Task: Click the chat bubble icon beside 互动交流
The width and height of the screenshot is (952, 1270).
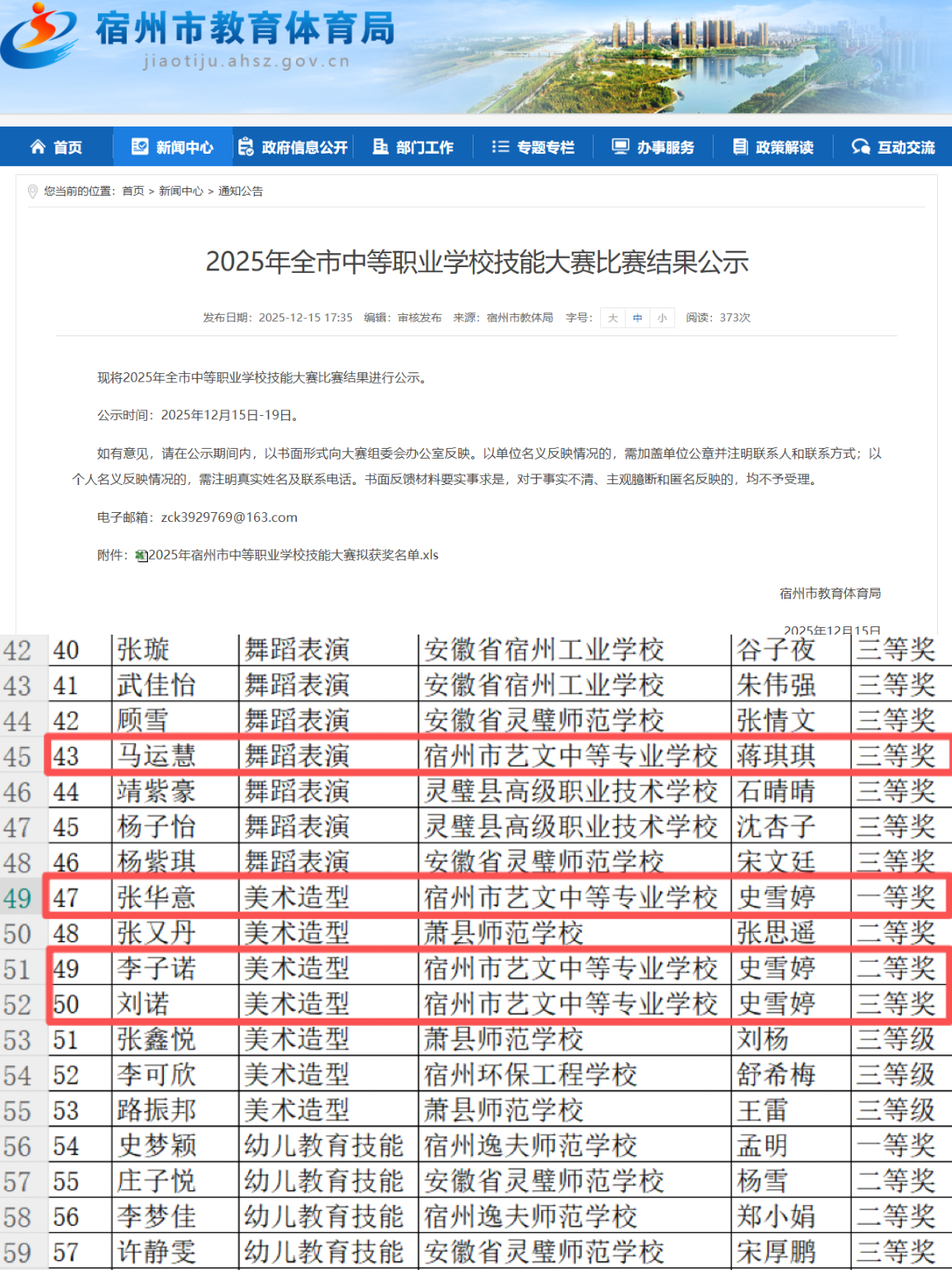Action: (x=860, y=147)
